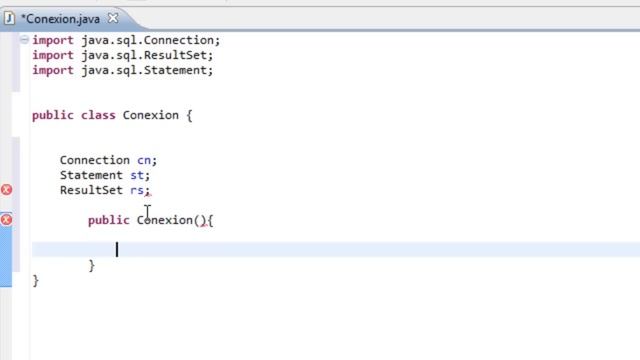
Task: Click the line 'import java.sql.ResultSet;'
Action: click(123, 56)
